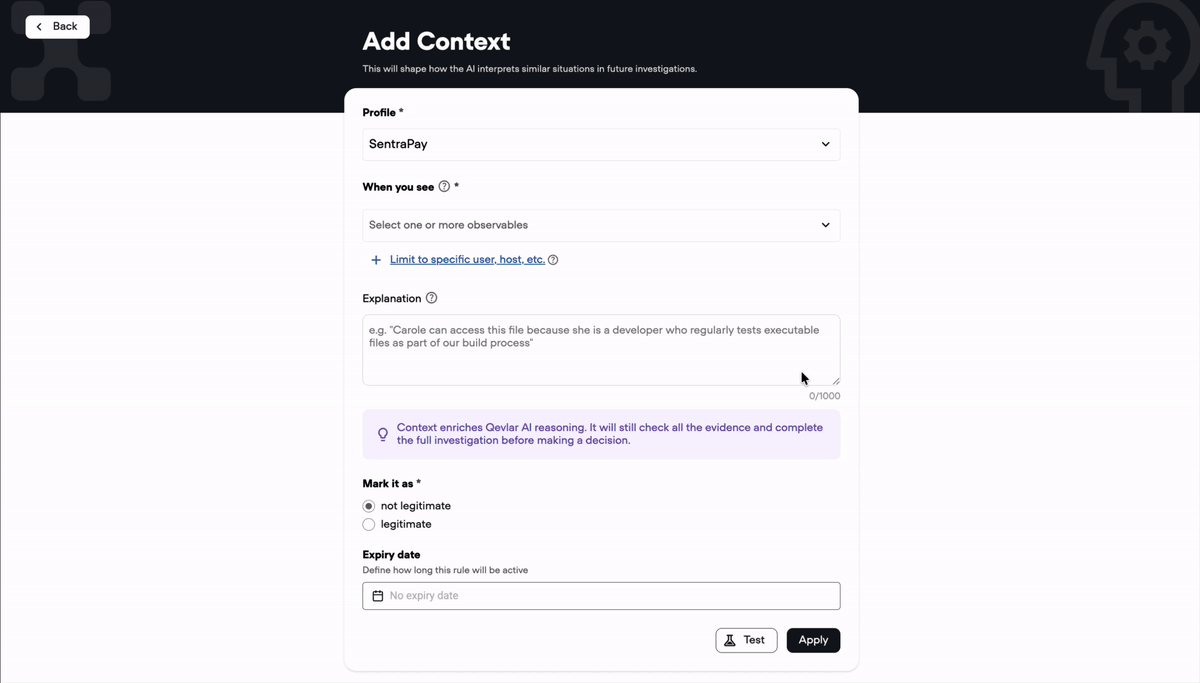This screenshot has width=1200, height=683.
Task: Click the Test button
Action: 746,640
